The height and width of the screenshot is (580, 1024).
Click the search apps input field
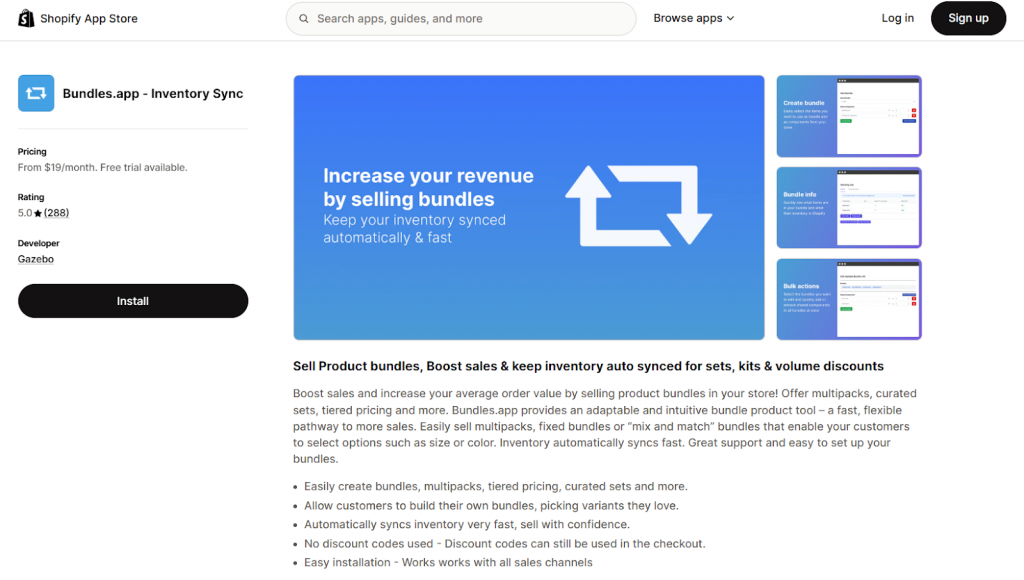coord(460,18)
